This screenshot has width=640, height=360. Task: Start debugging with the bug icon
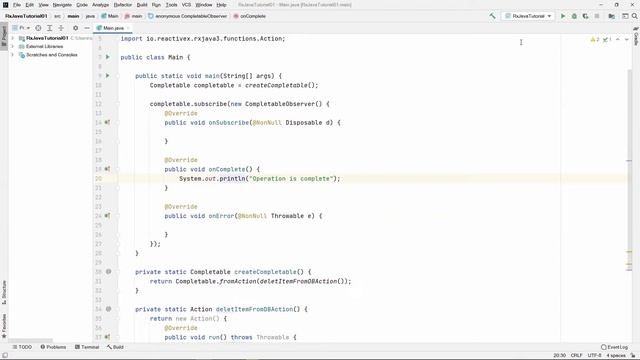click(x=574, y=16)
